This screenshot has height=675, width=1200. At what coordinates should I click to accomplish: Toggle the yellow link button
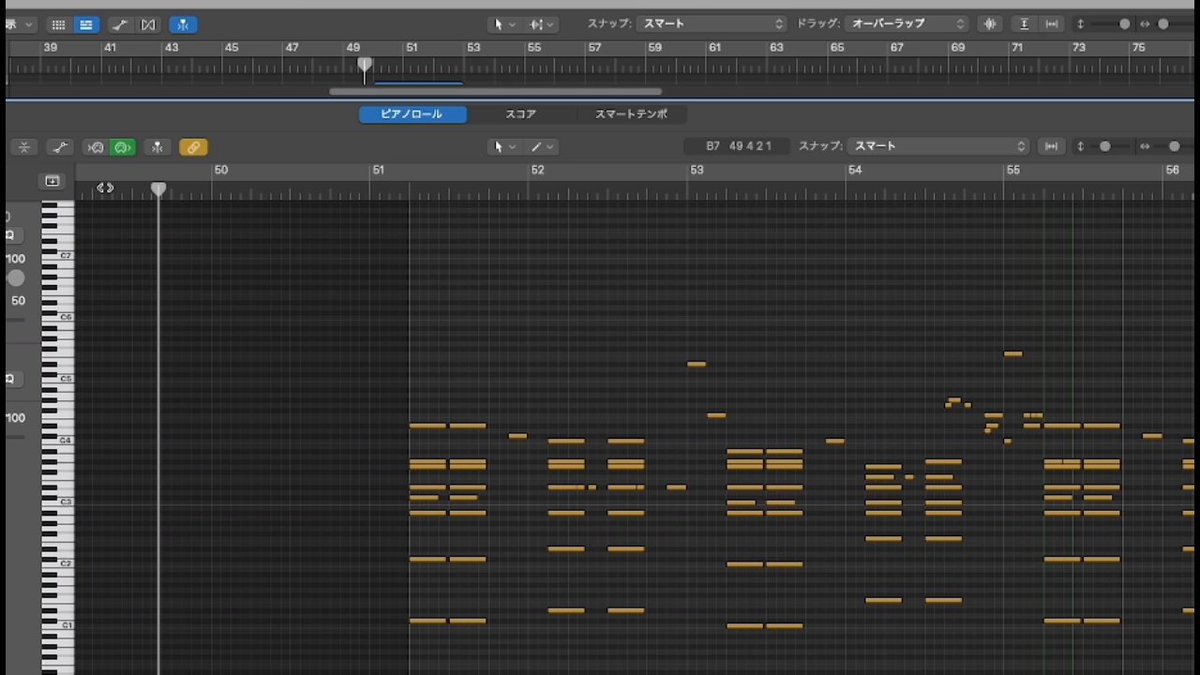[x=193, y=147]
